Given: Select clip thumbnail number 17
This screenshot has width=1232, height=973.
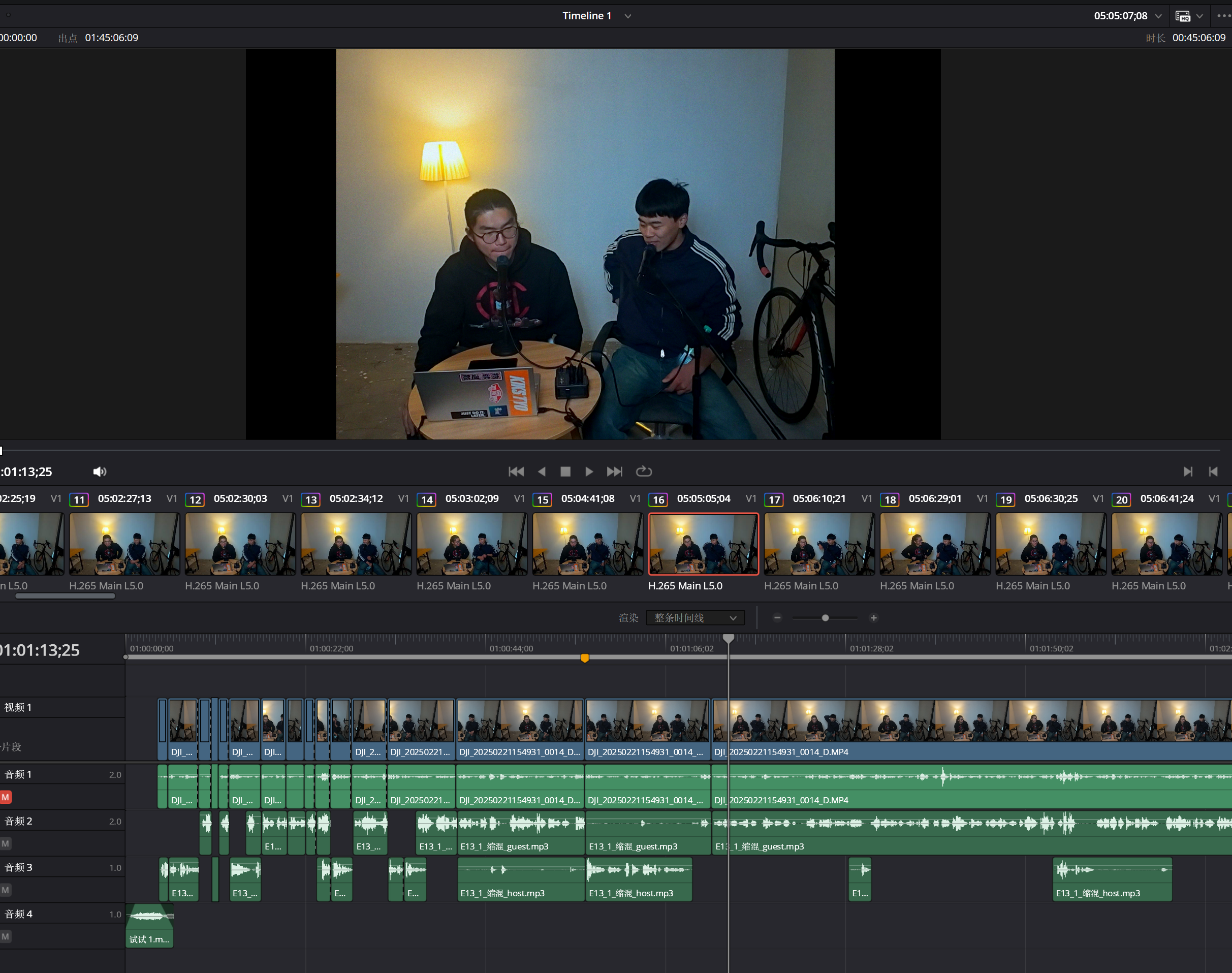Looking at the screenshot, I should pyautogui.click(x=818, y=544).
